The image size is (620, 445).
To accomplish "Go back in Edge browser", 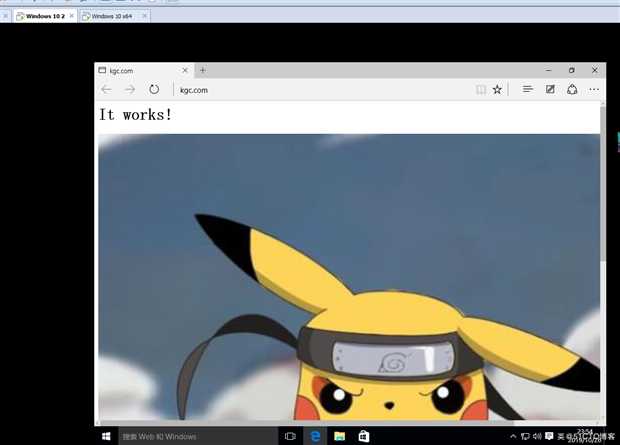I will [x=106, y=90].
